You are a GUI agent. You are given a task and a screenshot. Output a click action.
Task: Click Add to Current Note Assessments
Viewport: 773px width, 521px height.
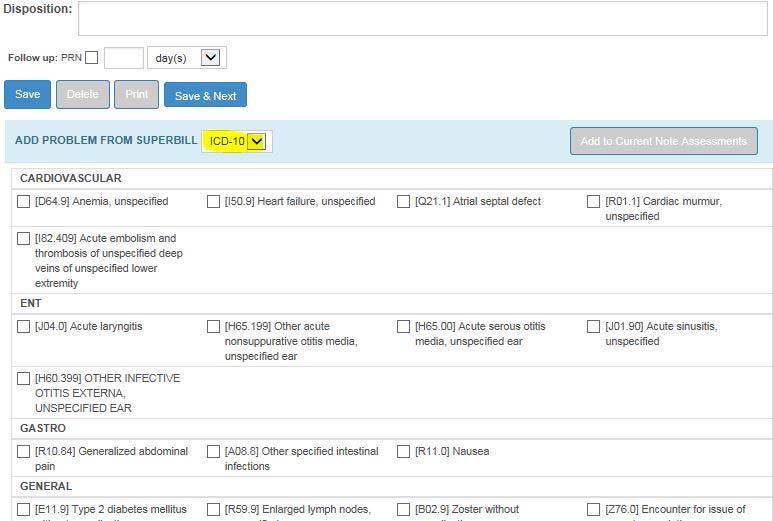pos(663,141)
